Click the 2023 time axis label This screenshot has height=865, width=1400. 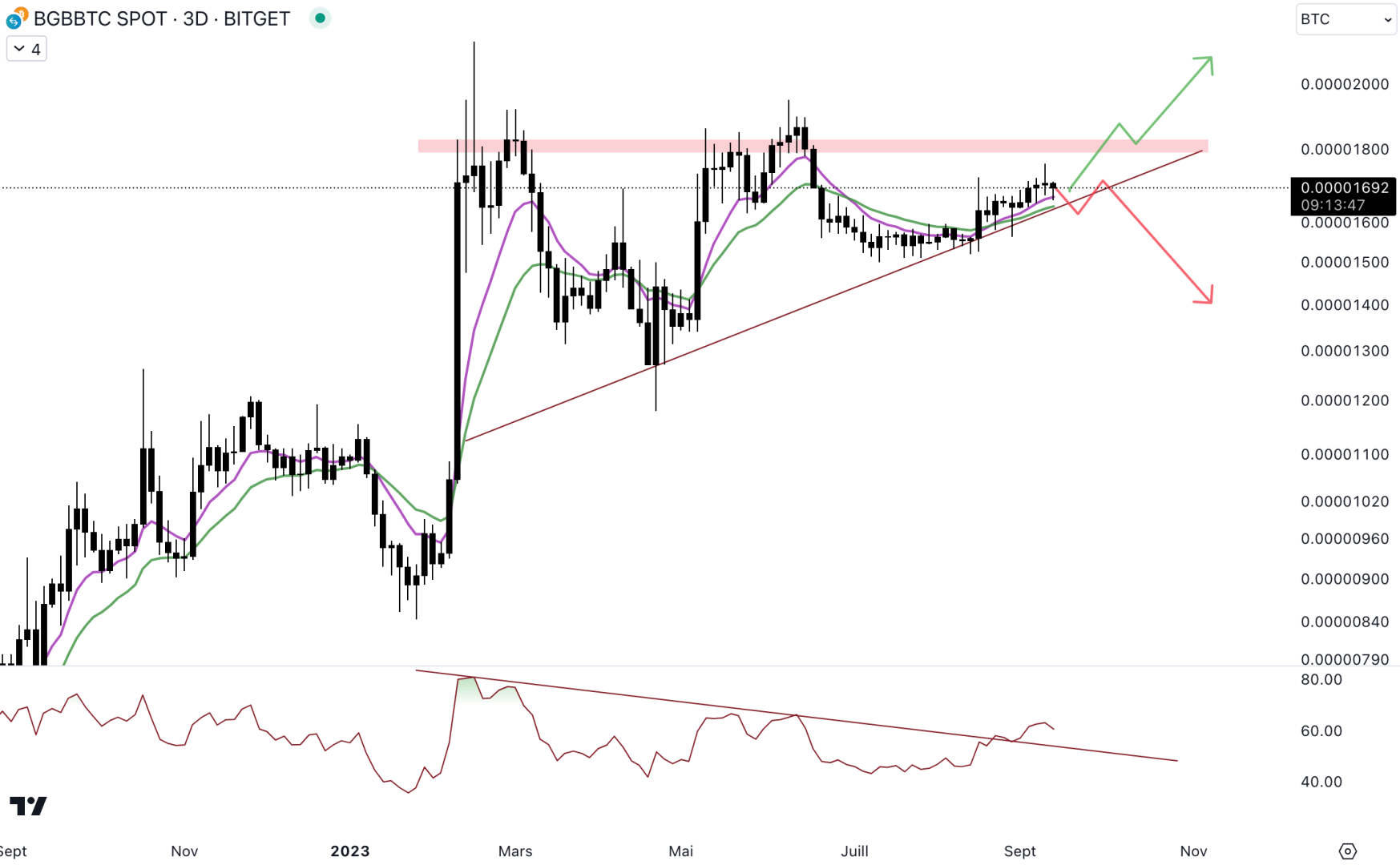point(350,851)
